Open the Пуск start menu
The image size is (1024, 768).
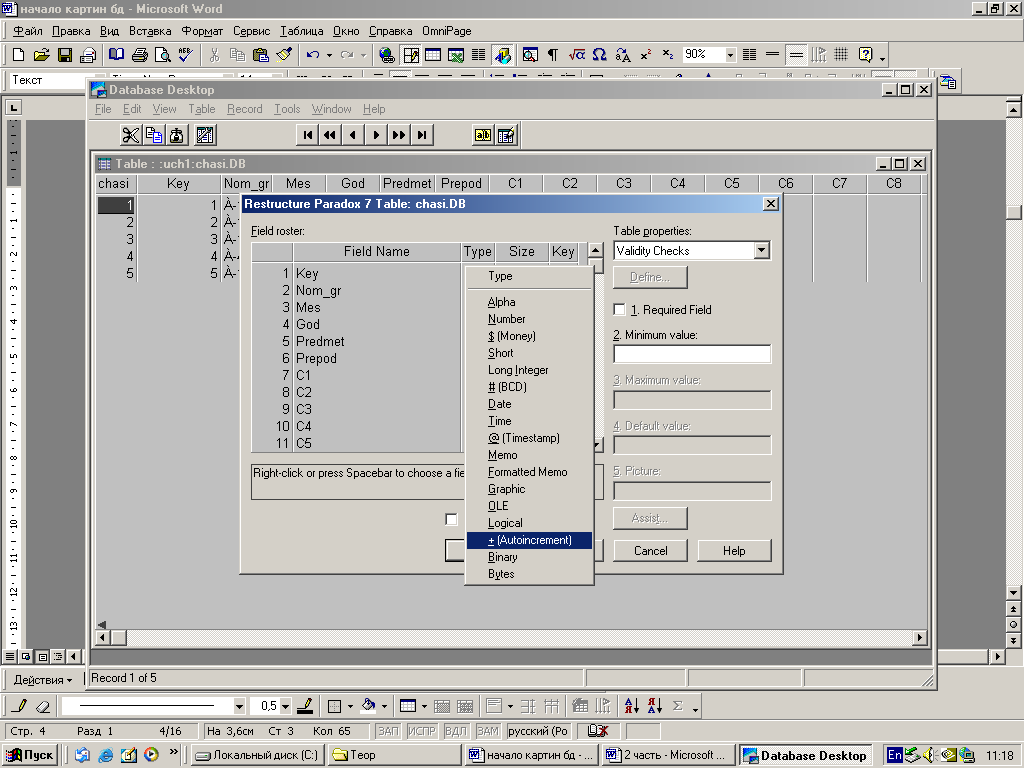(30, 755)
